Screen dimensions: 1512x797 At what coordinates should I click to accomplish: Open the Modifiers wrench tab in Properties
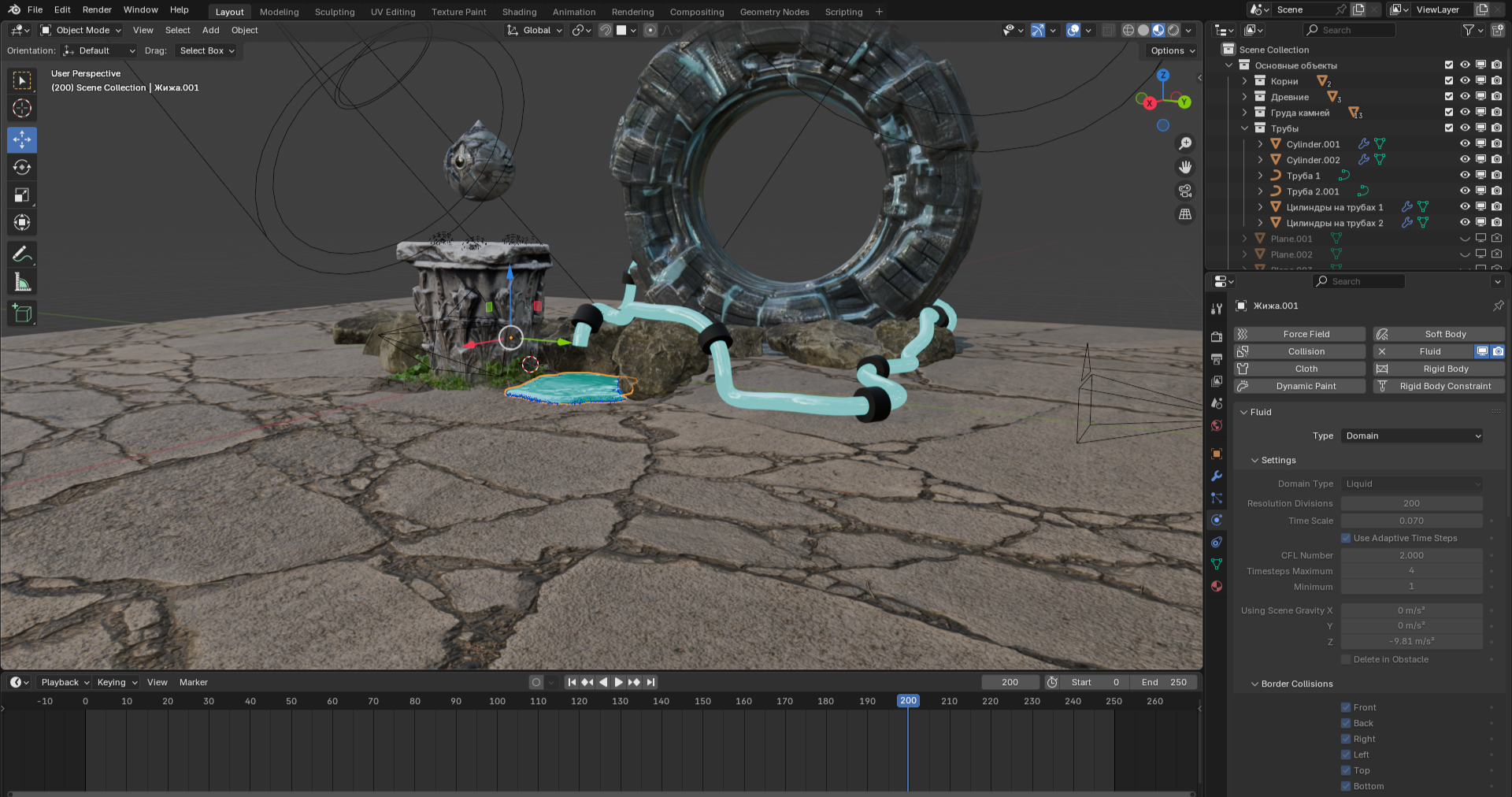[x=1217, y=476]
